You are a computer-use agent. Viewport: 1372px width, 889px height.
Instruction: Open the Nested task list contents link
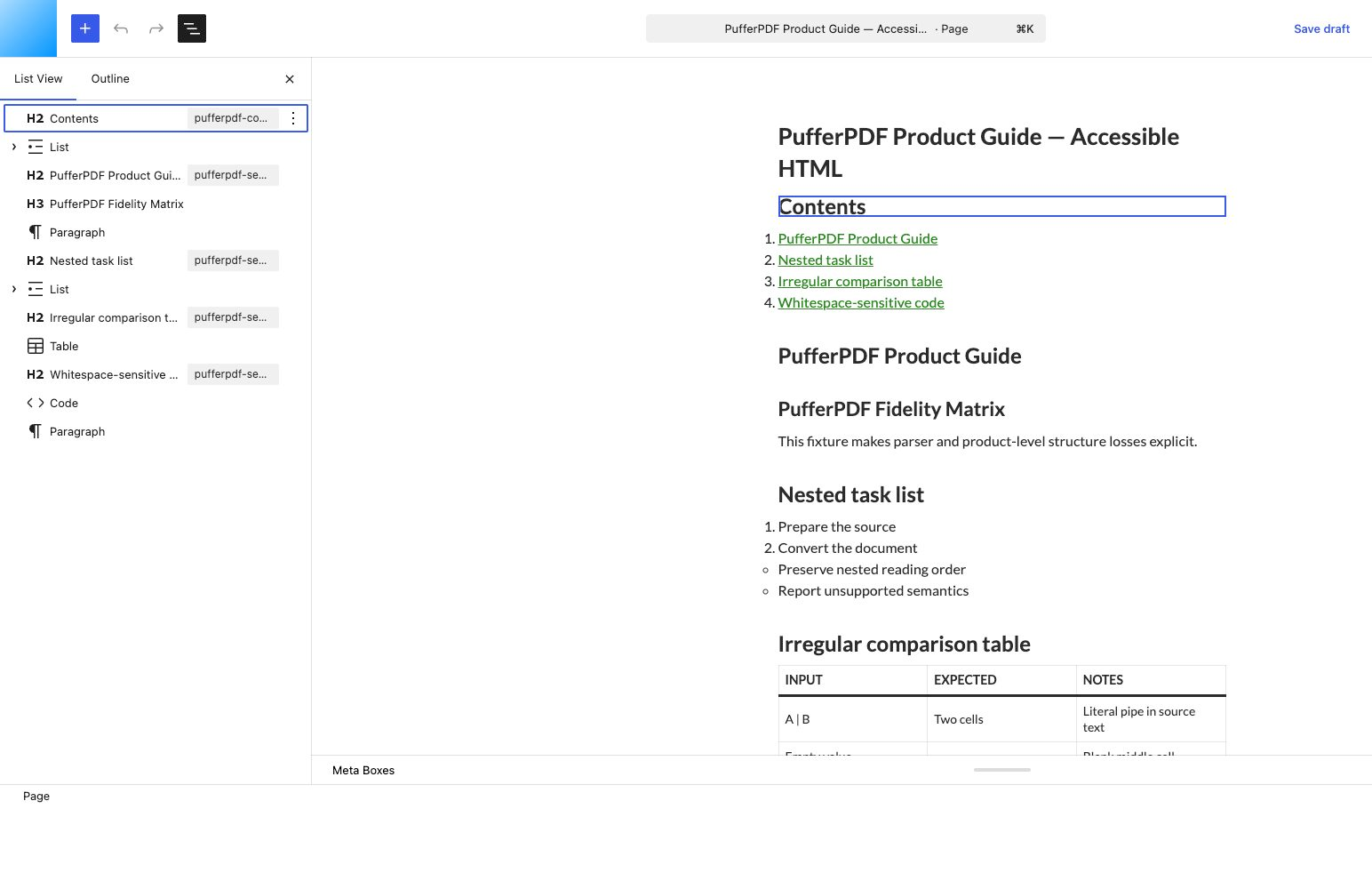click(x=826, y=260)
